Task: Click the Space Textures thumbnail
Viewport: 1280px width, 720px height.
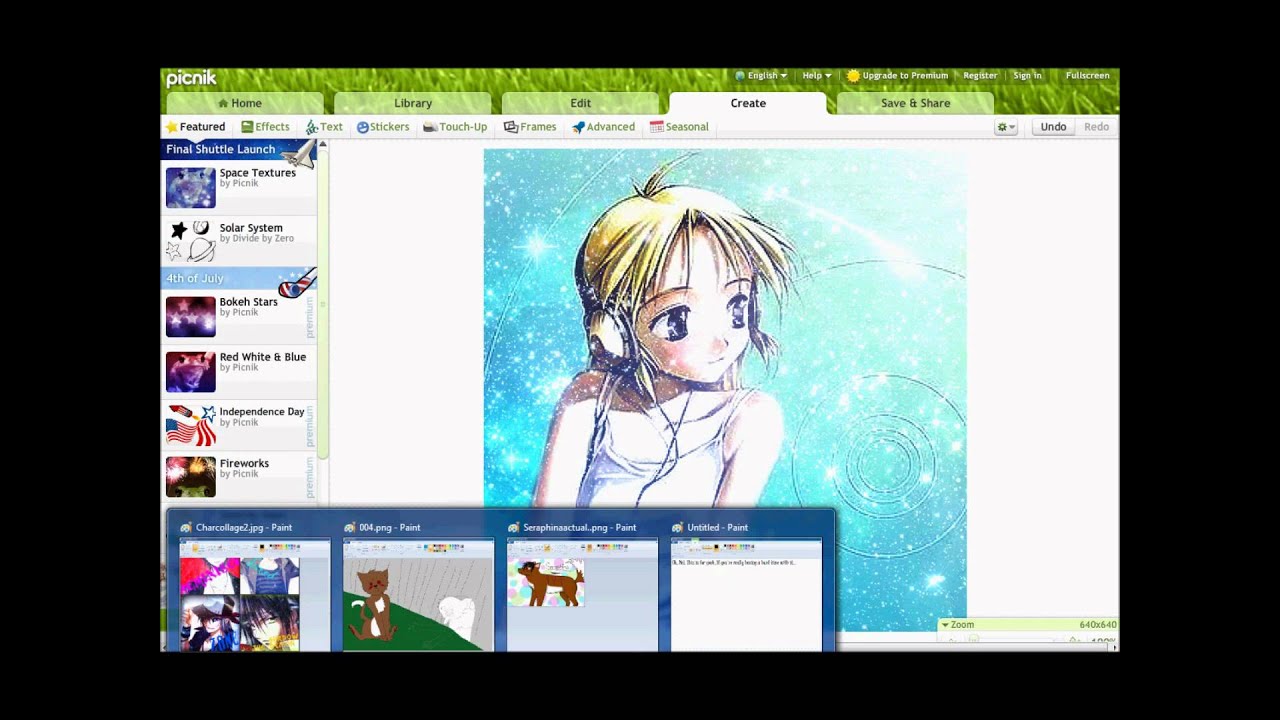Action: tap(190, 187)
